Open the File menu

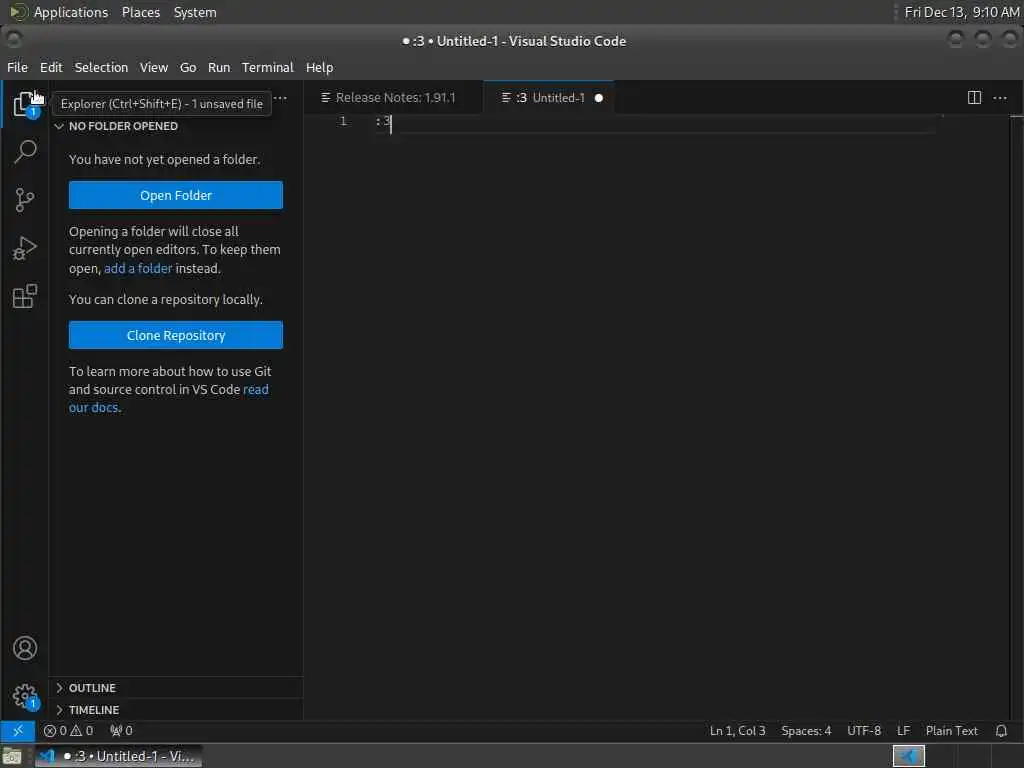[17, 67]
